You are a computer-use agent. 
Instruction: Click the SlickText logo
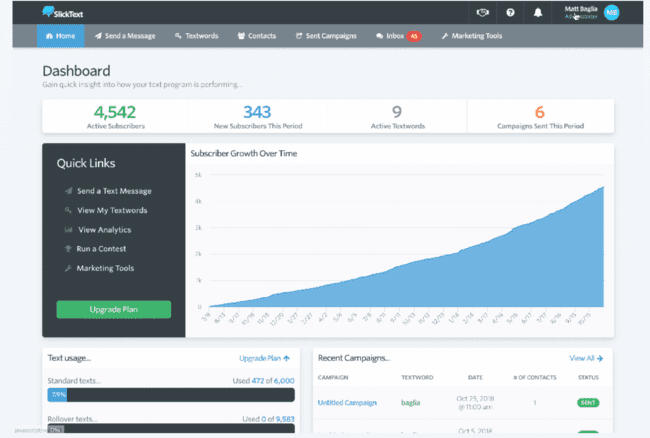(64, 12)
